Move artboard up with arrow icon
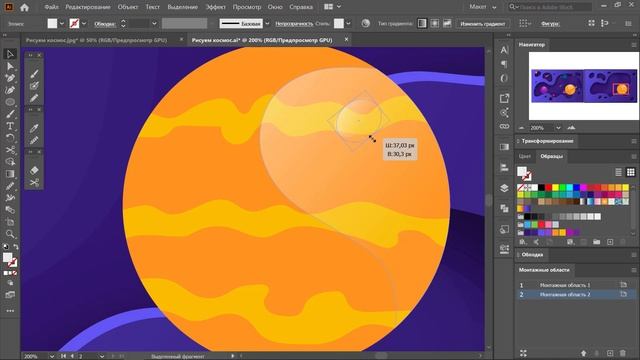Image resolution: width=640 pixels, height=360 pixels. (584, 353)
